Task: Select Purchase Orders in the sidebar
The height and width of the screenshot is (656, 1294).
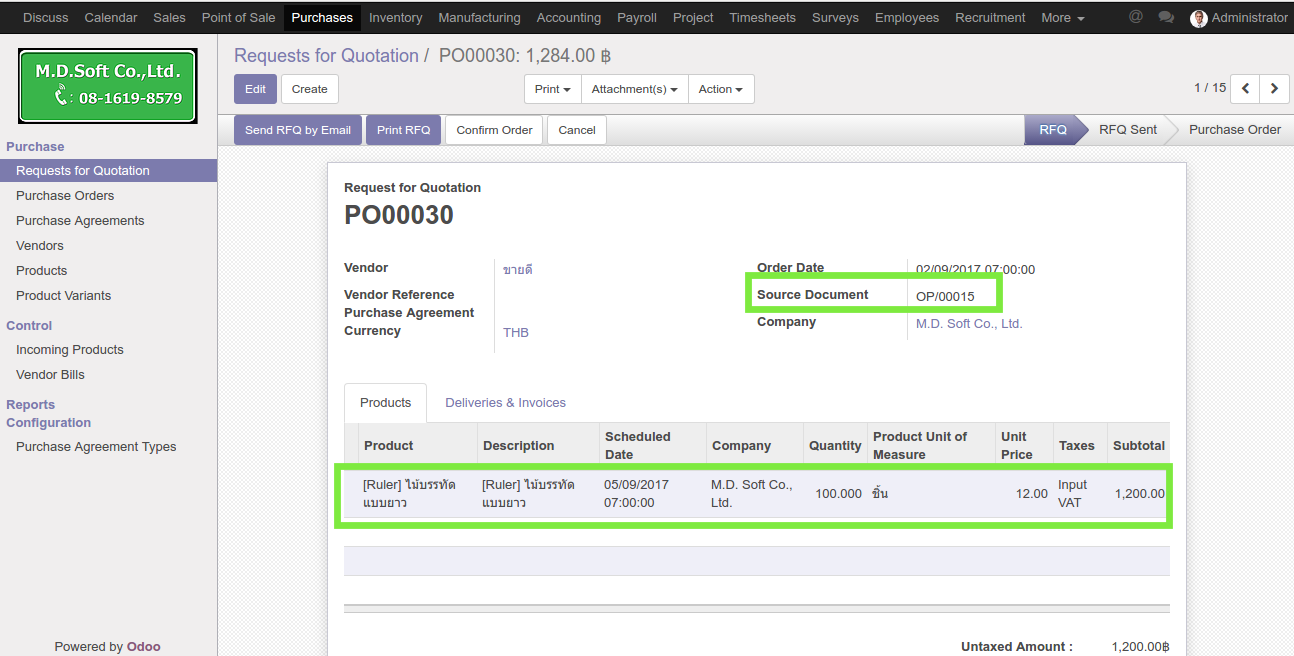Action: (x=65, y=196)
